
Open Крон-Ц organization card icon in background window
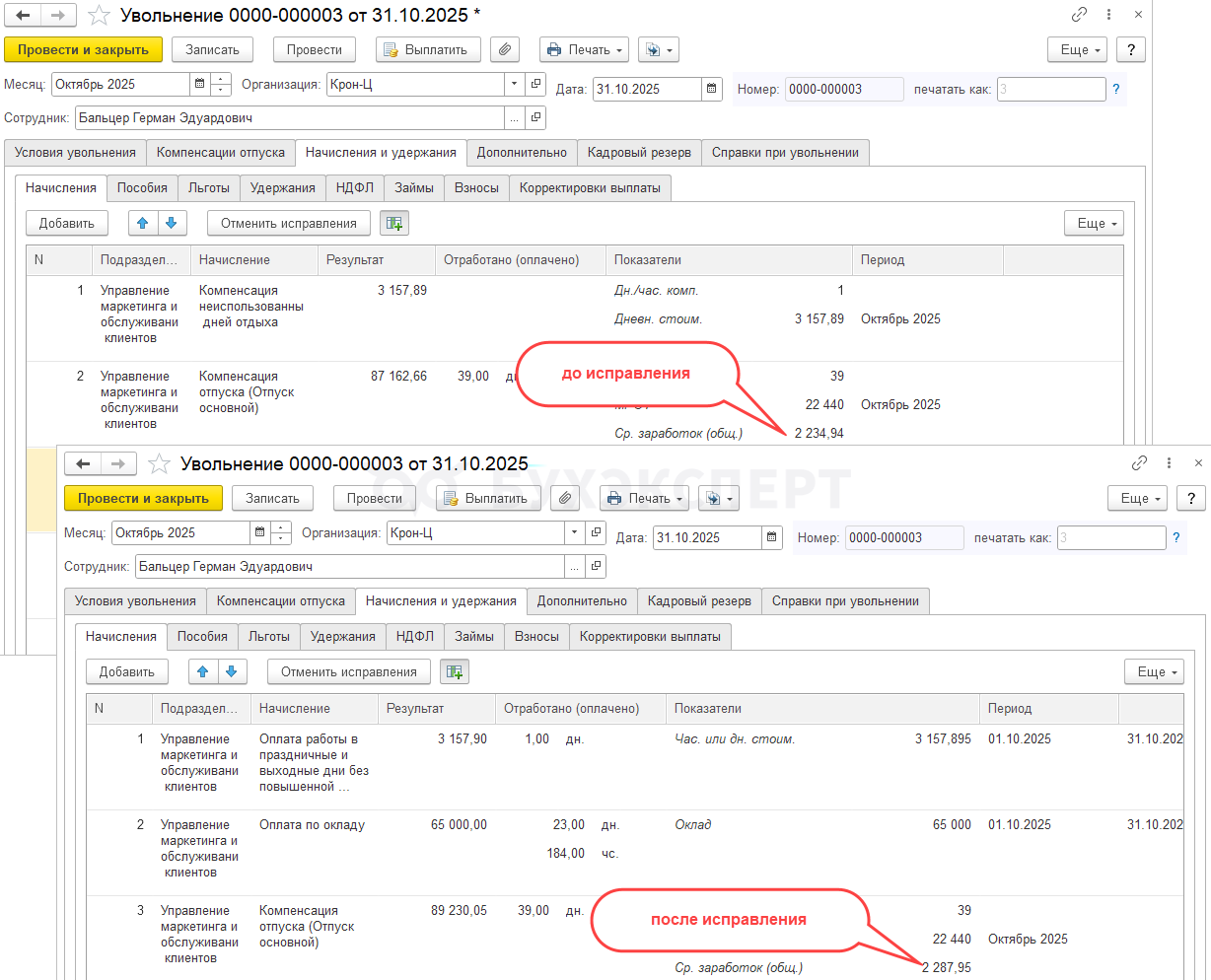click(535, 85)
